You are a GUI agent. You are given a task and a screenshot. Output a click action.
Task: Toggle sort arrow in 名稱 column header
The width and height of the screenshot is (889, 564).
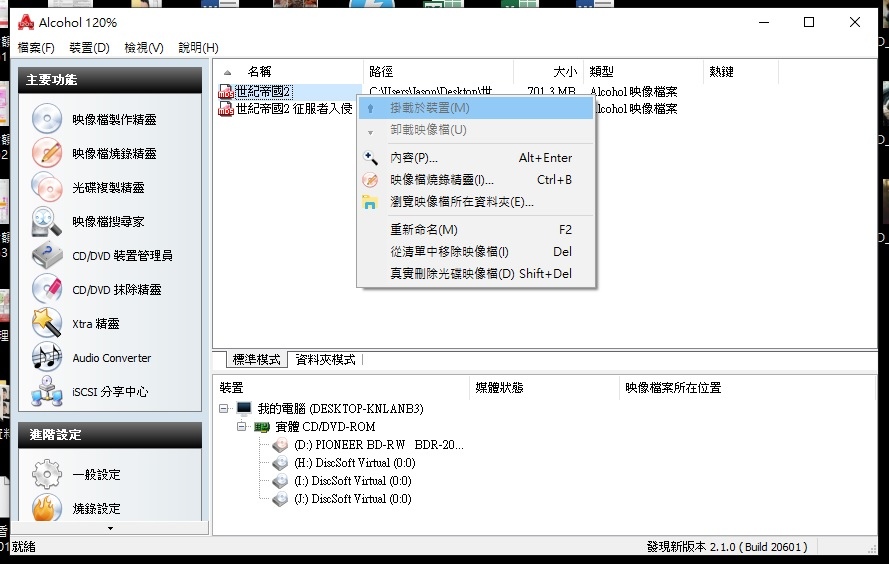pos(227,73)
